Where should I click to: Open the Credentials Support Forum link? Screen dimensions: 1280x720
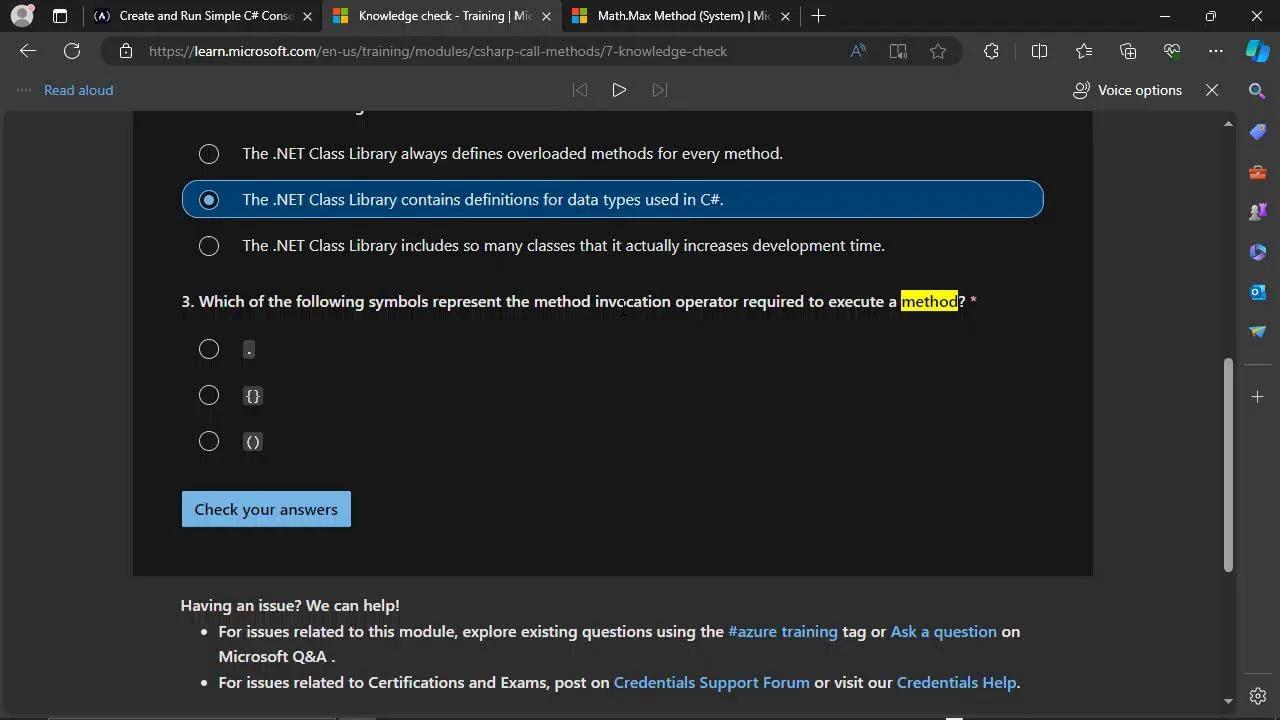tap(711, 682)
